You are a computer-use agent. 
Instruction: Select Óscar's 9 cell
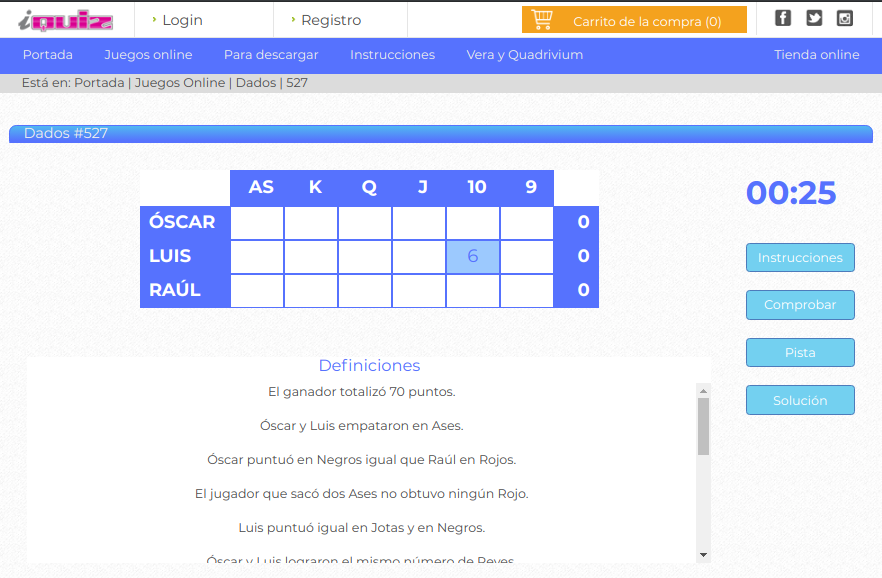pos(527,223)
